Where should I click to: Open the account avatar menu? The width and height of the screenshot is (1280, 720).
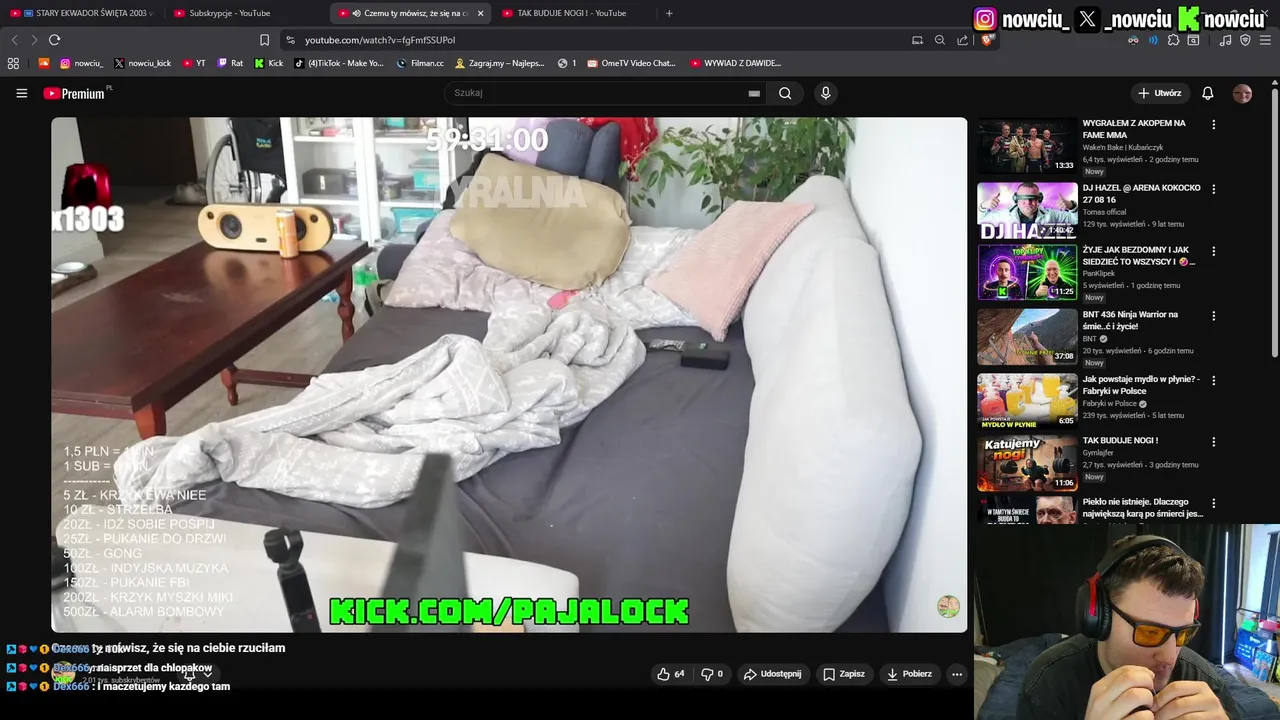tap(1242, 93)
